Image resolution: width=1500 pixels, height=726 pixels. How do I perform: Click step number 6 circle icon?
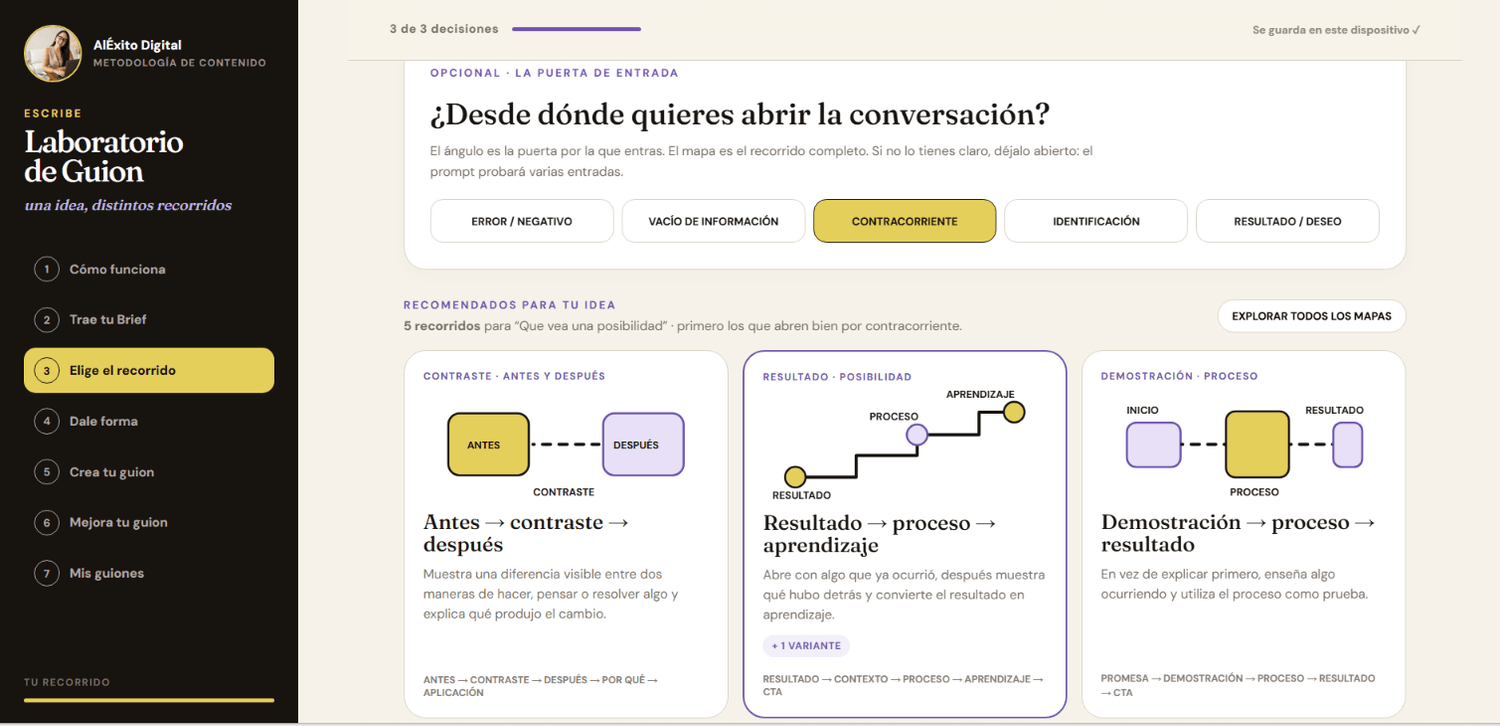click(46, 522)
